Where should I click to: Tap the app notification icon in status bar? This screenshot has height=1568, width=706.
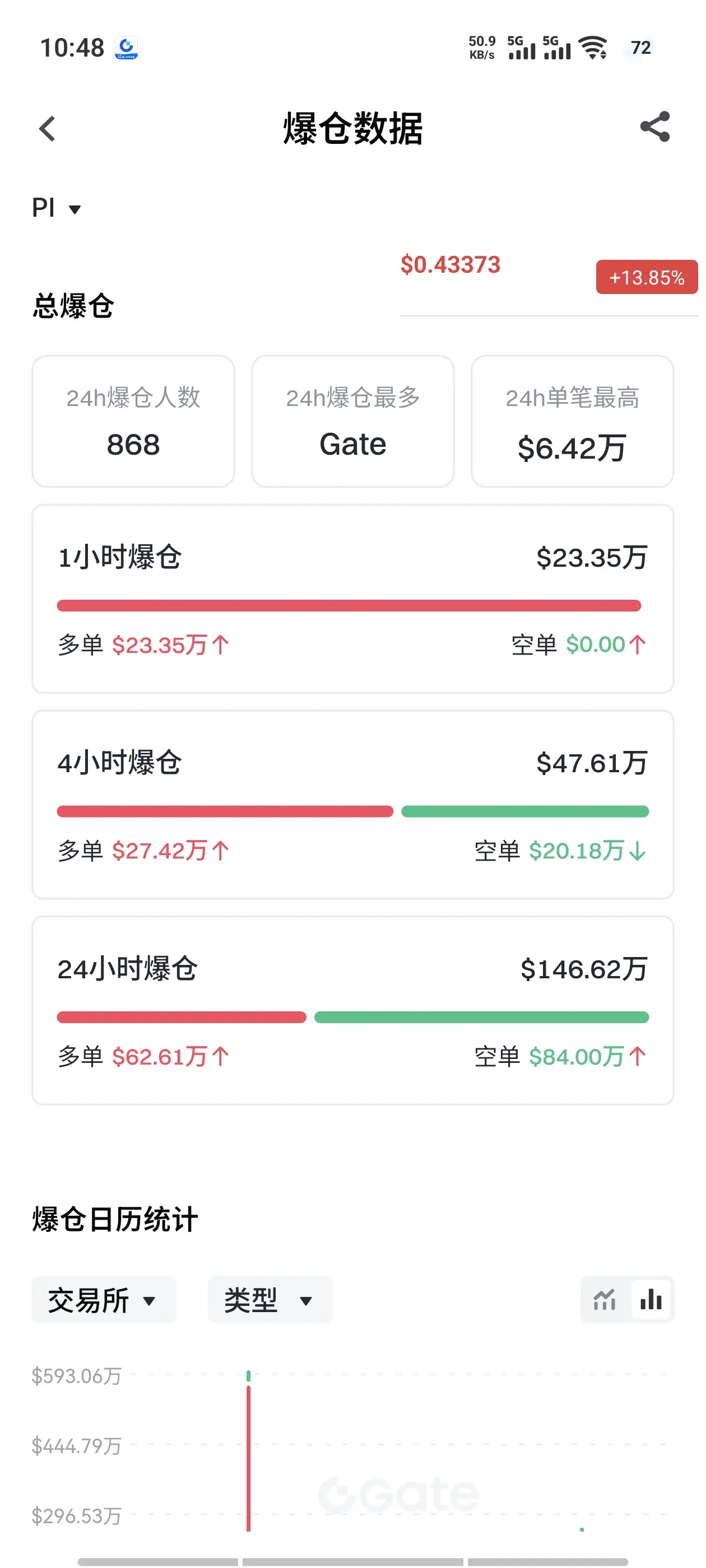pyautogui.click(x=127, y=48)
